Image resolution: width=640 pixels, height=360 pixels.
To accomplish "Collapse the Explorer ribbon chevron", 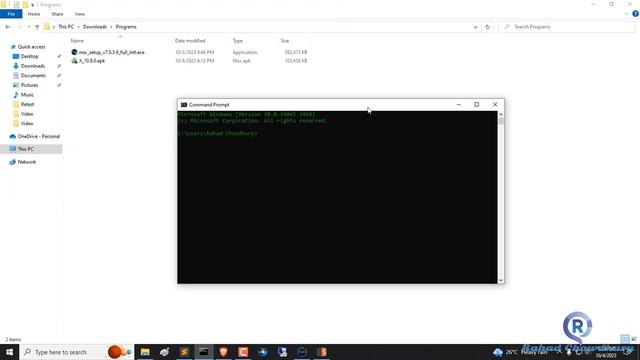I will click(627, 14).
